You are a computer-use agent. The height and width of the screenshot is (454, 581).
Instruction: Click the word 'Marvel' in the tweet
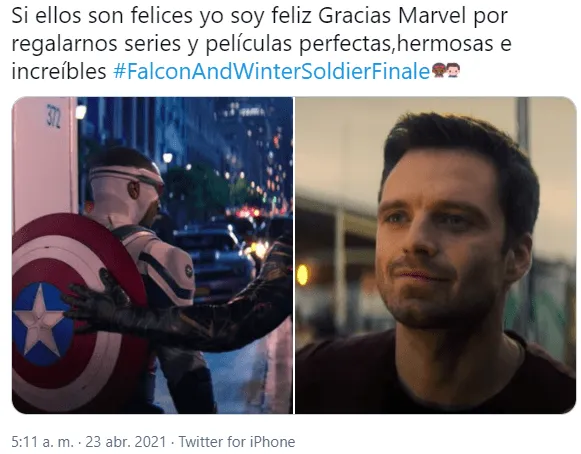tap(432, 16)
